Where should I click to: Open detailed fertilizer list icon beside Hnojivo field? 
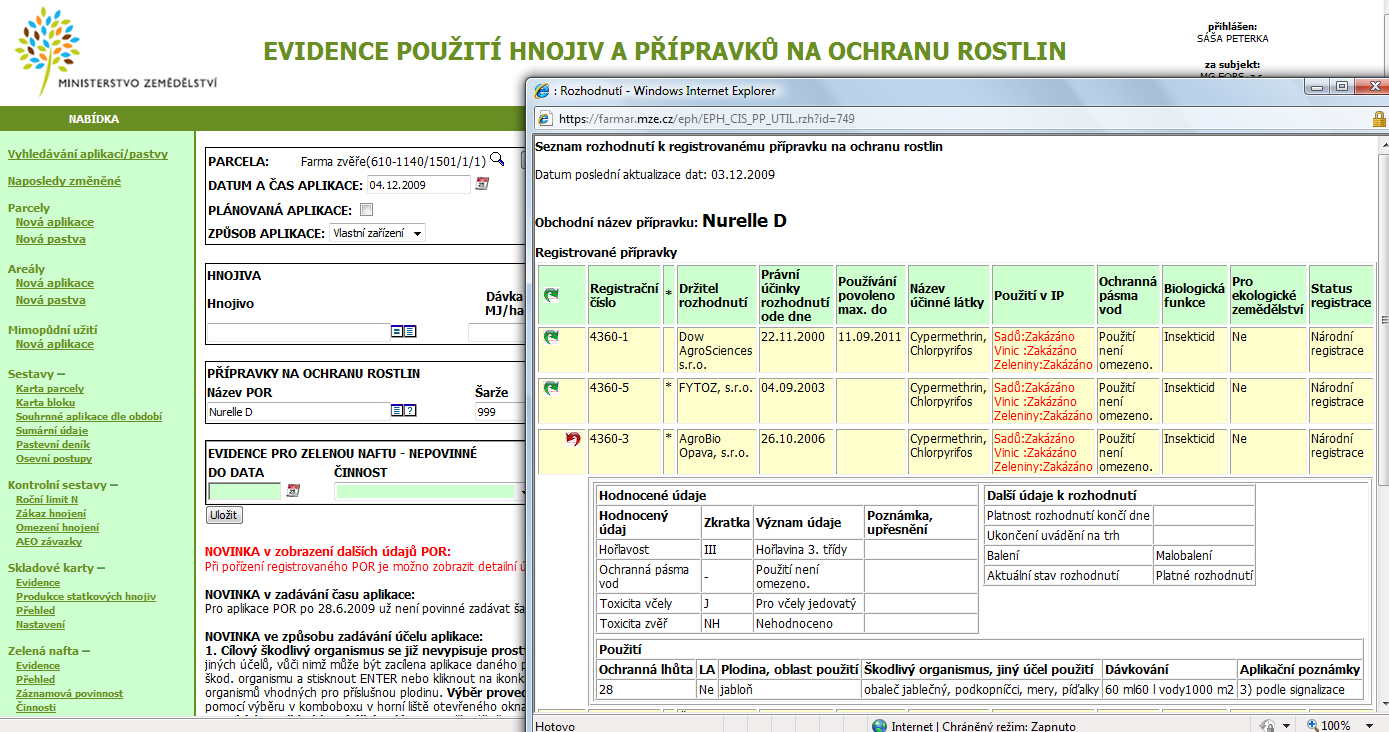click(x=410, y=332)
